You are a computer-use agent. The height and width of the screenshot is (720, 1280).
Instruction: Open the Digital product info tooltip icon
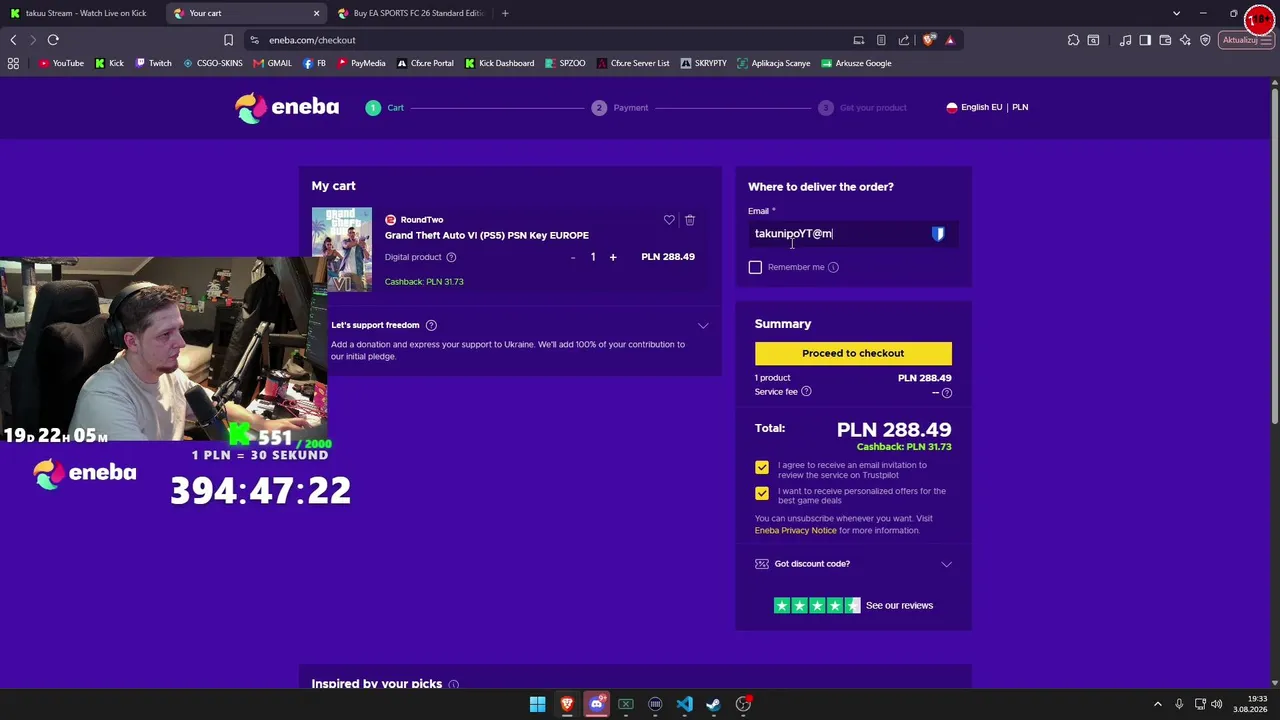click(451, 257)
